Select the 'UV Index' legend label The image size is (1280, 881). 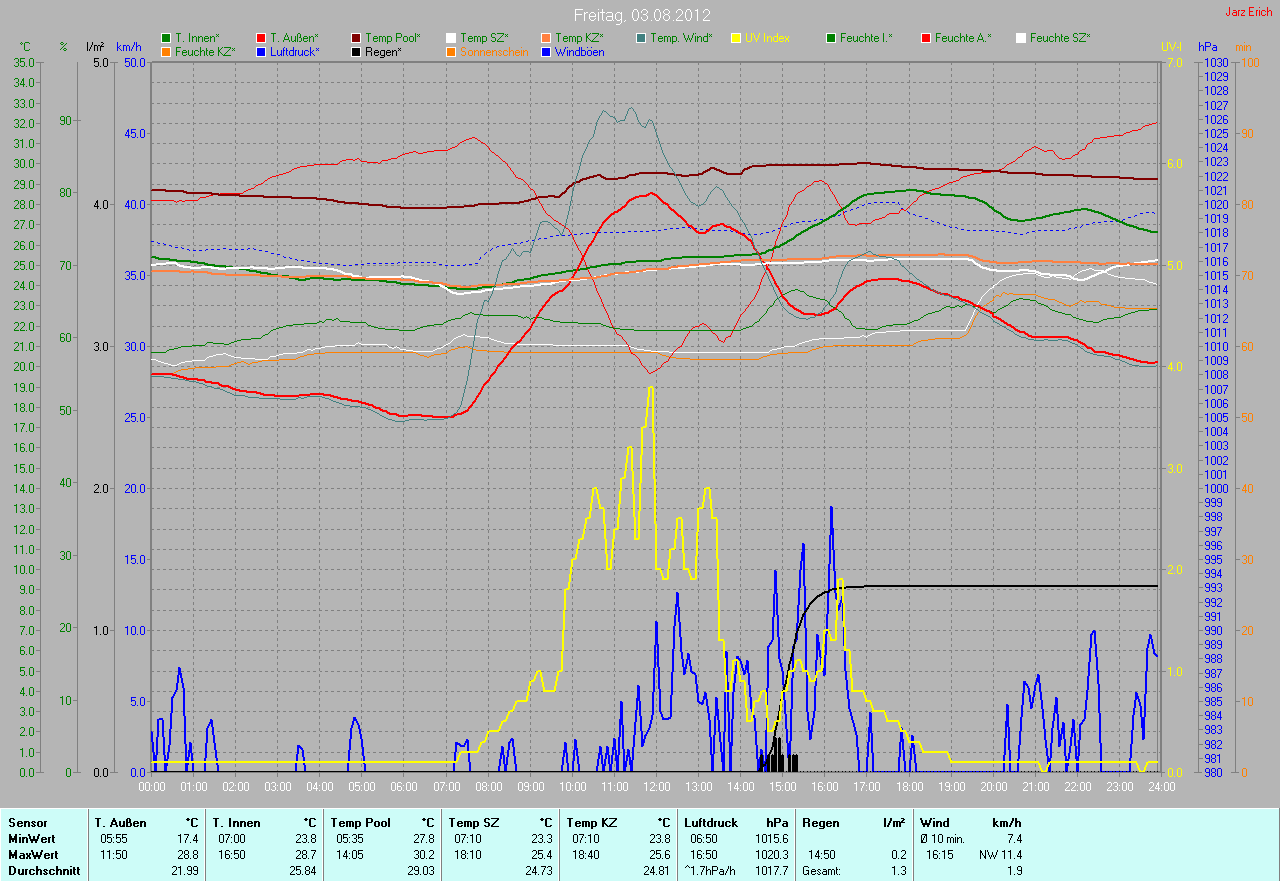767,38
